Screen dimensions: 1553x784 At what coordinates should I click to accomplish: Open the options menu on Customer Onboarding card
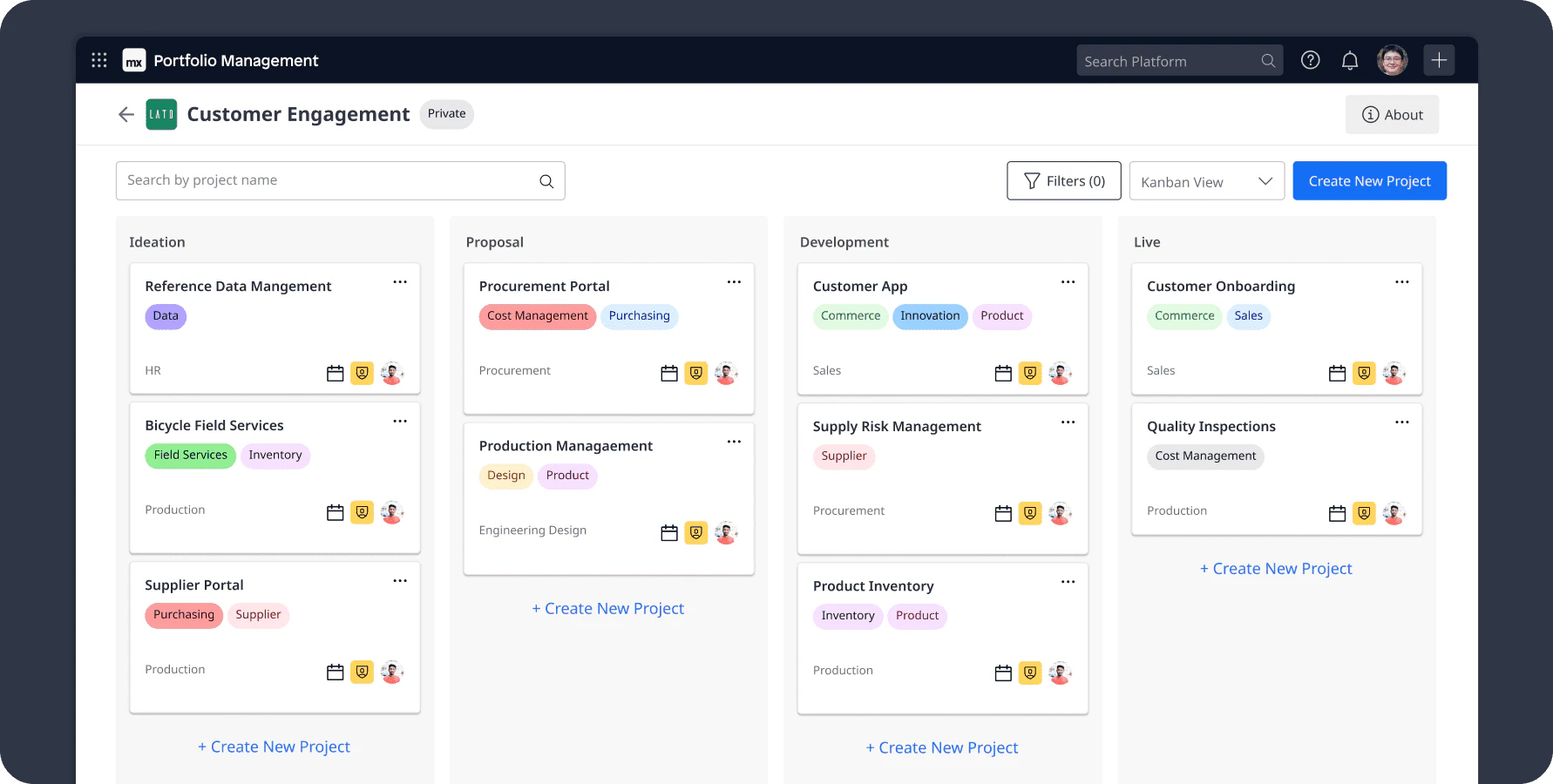tap(1401, 281)
